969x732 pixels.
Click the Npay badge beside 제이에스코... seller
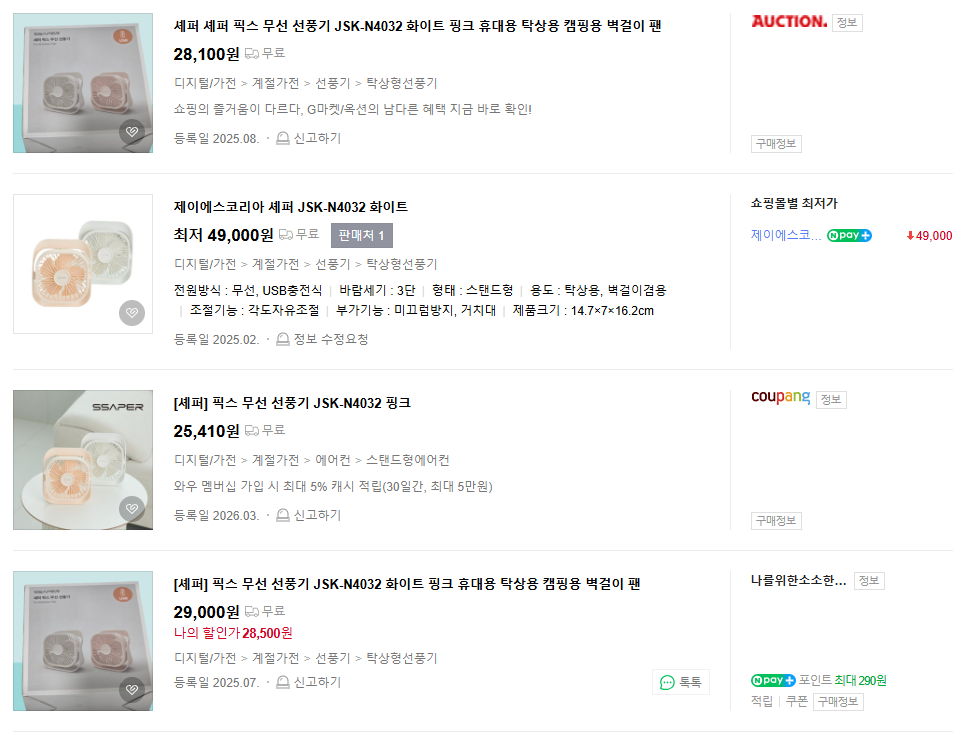pyautogui.click(x=849, y=236)
